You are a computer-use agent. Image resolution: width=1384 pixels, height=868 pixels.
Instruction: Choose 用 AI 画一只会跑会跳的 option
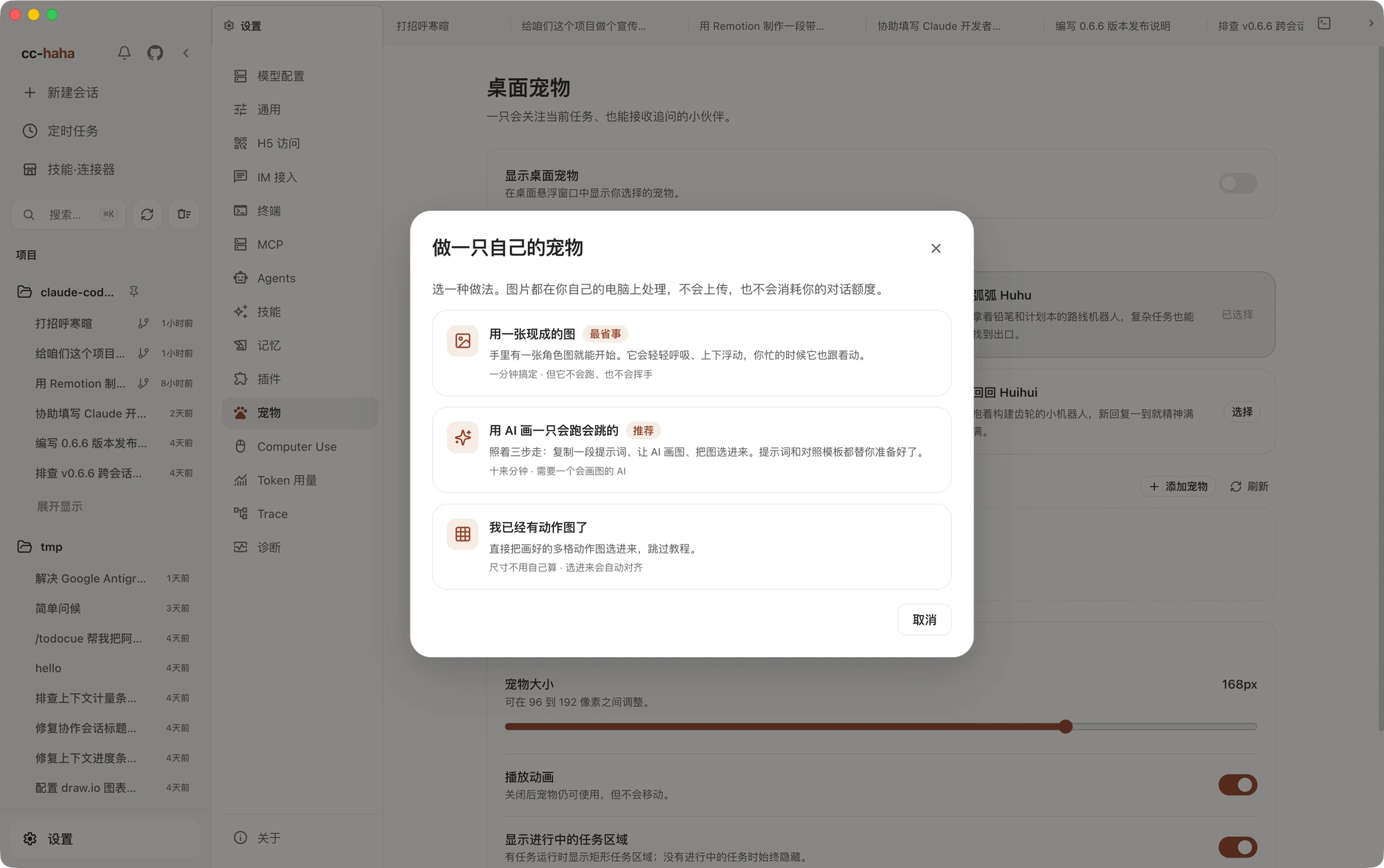(691, 450)
